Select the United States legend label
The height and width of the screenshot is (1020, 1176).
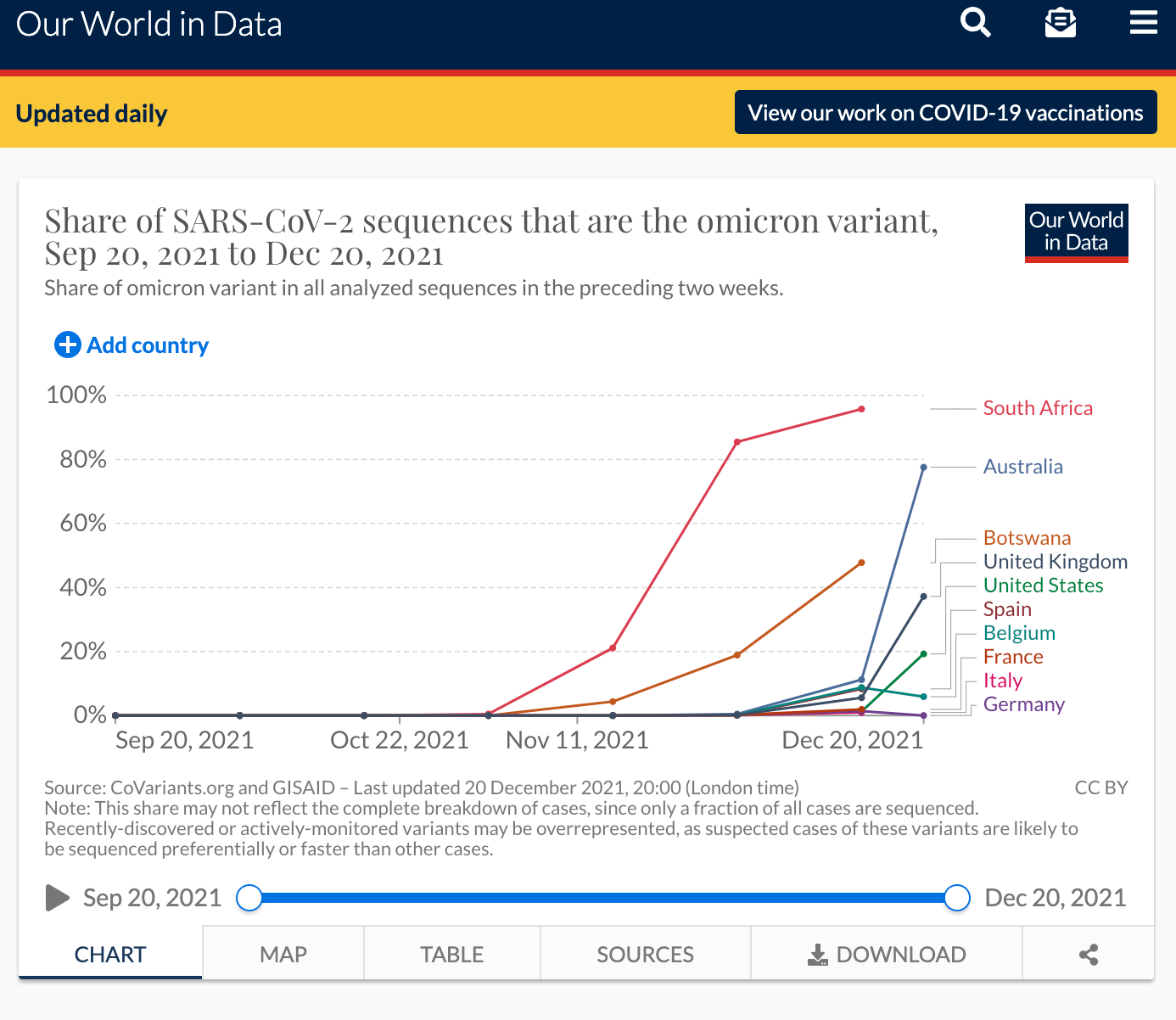[x=1044, y=586]
